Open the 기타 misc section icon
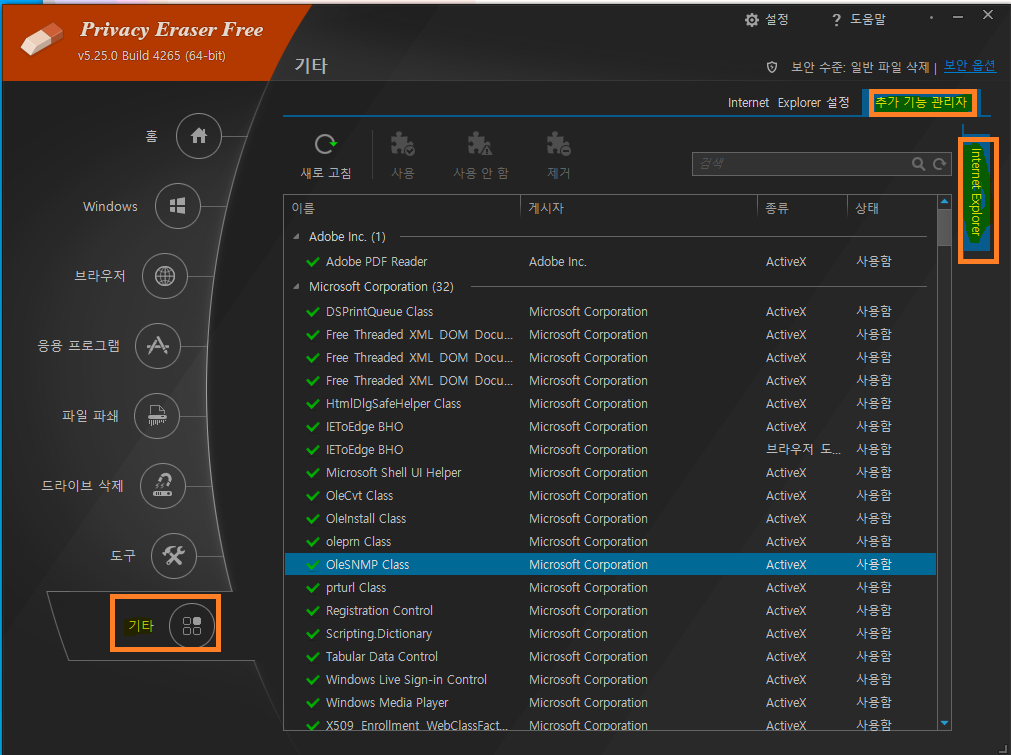 (191, 625)
